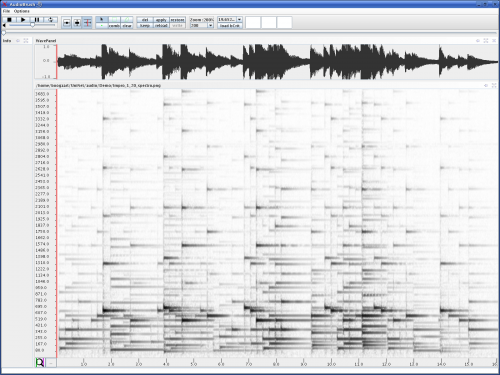Viewport: 500px width, 375px height.
Task: Start audio playback with play button
Action: coord(23,20)
